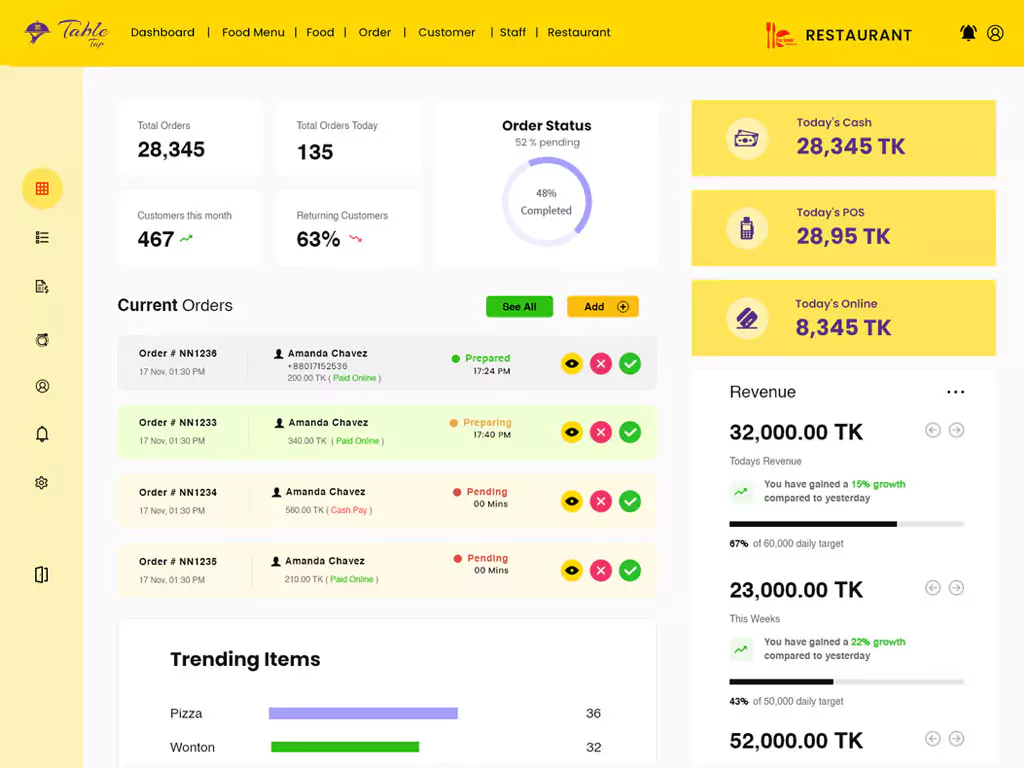The height and width of the screenshot is (768, 1024).
Task: Open the settings gear in the sidebar
Action: pos(42,483)
